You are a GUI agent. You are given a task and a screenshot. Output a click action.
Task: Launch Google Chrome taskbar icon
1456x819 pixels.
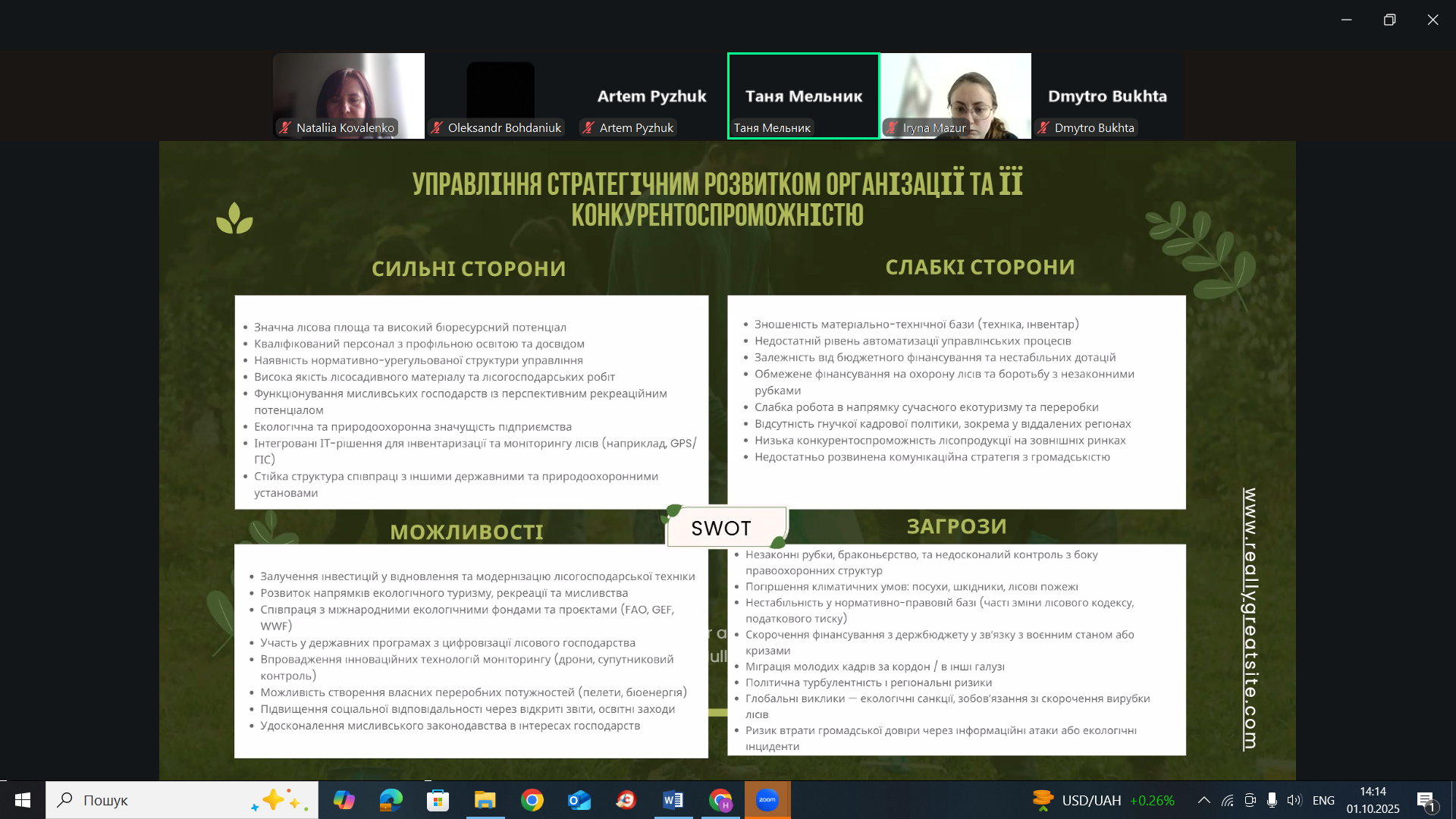click(x=532, y=800)
